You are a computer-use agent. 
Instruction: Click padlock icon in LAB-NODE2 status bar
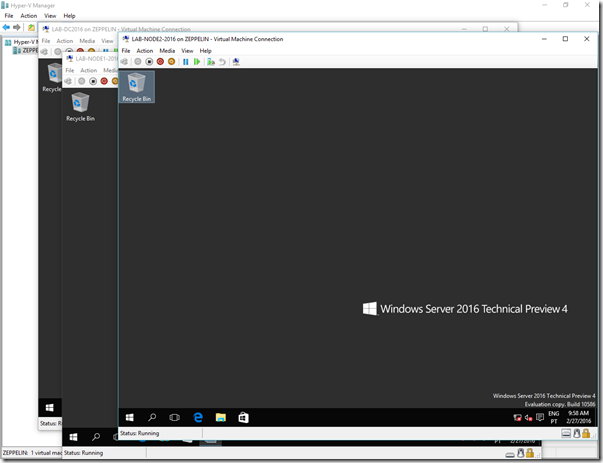pyautogui.click(x=586, y=434)
